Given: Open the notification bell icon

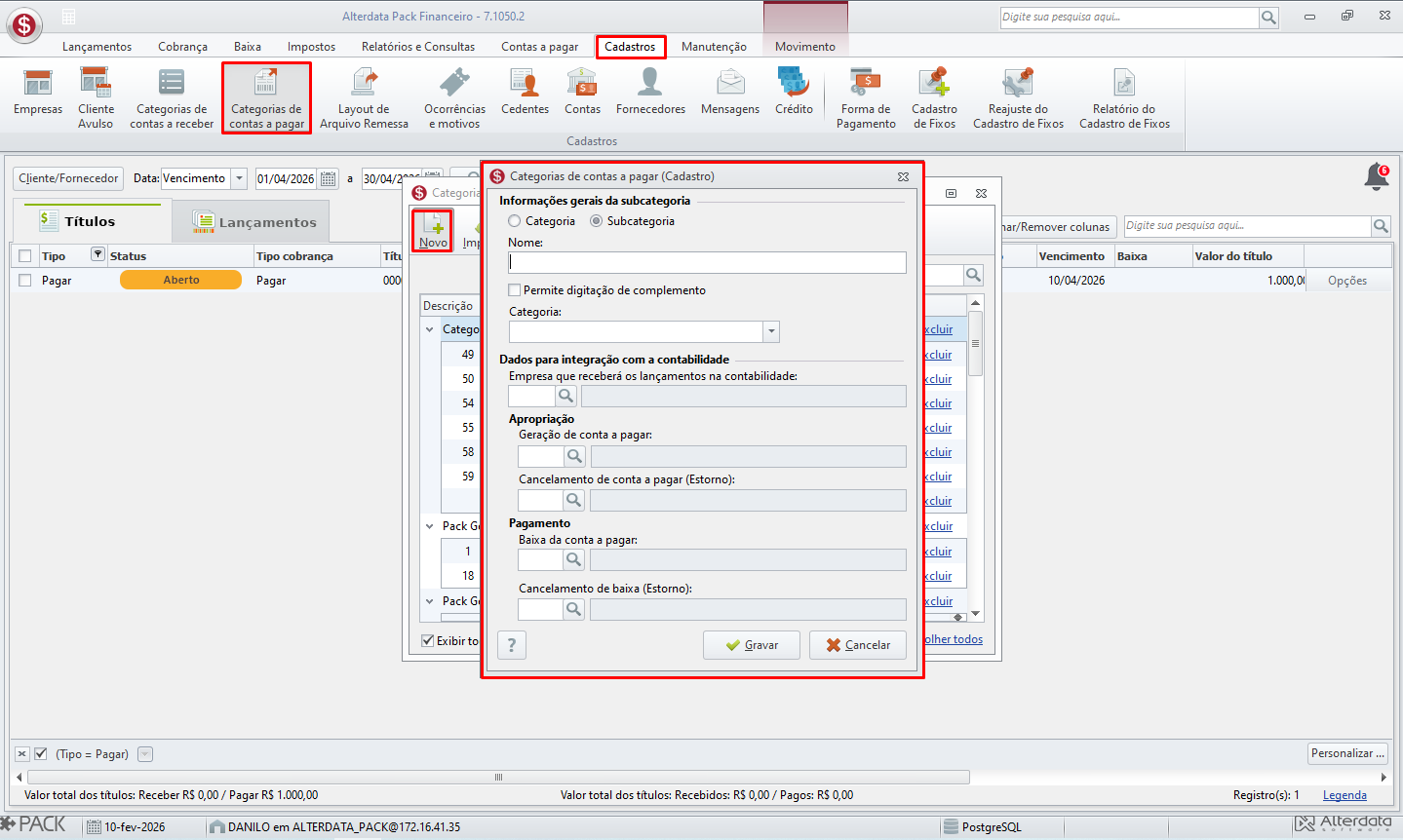Looking at the screenshot, I should click(x=1377, y=177).
